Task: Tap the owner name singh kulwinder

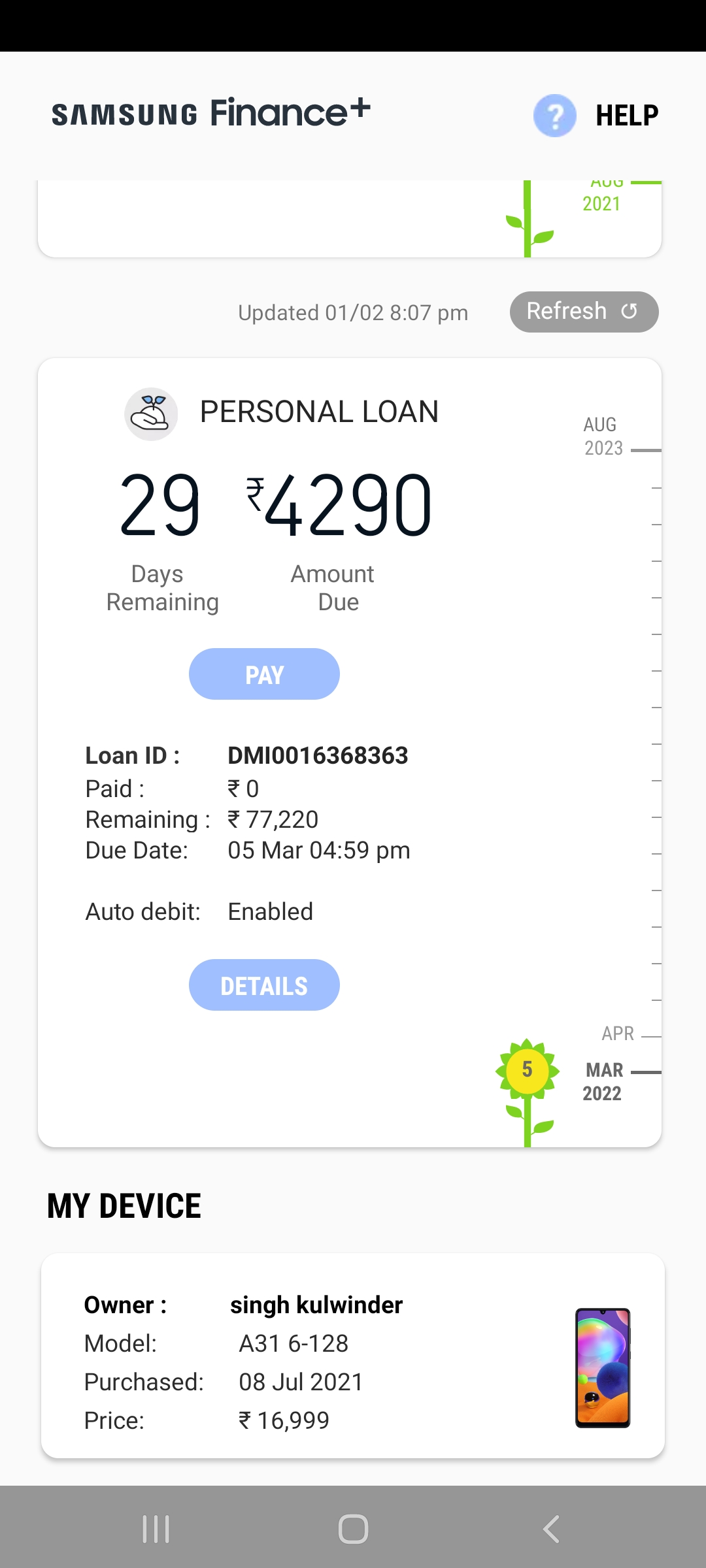Action: (x=316, y=1305)
